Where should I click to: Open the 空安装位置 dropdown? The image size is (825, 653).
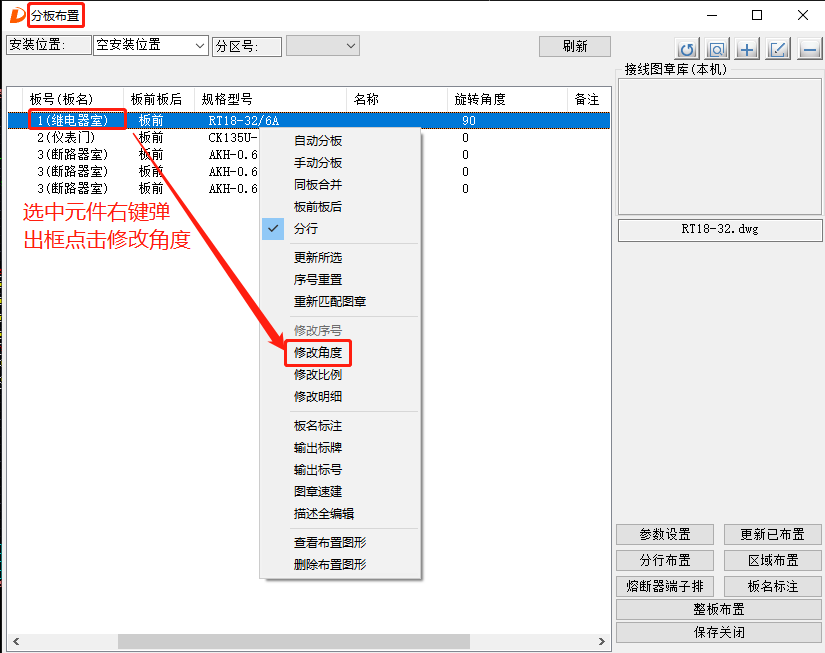[151, 45]
